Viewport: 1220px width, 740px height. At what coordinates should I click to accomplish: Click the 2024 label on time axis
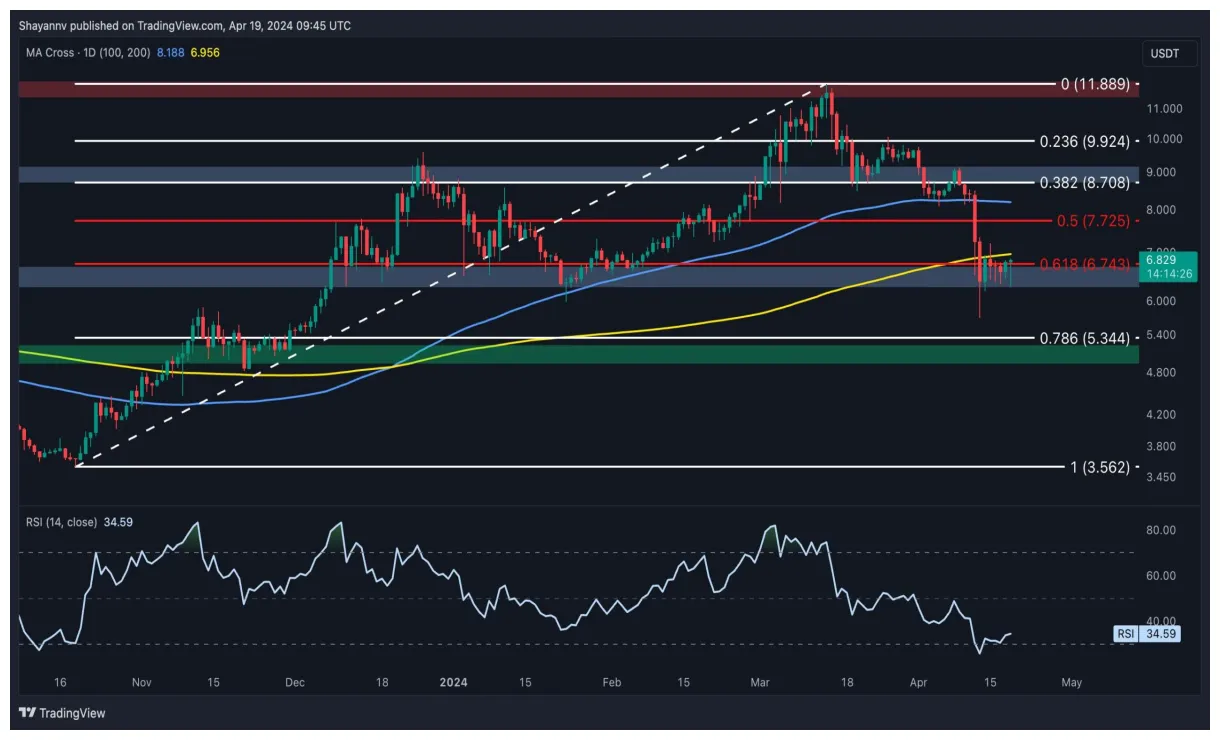tap(454, 682)
